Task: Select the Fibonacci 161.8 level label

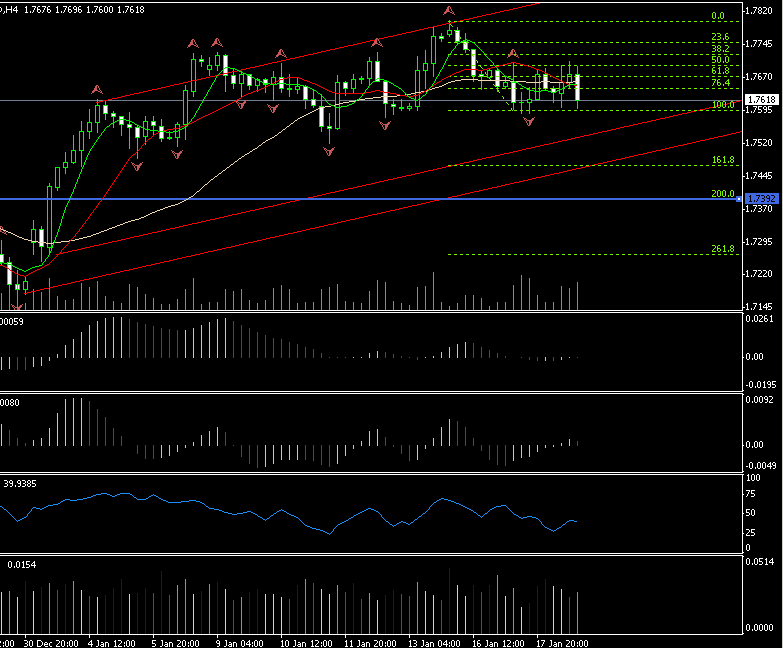Action: tap(723, 160)
